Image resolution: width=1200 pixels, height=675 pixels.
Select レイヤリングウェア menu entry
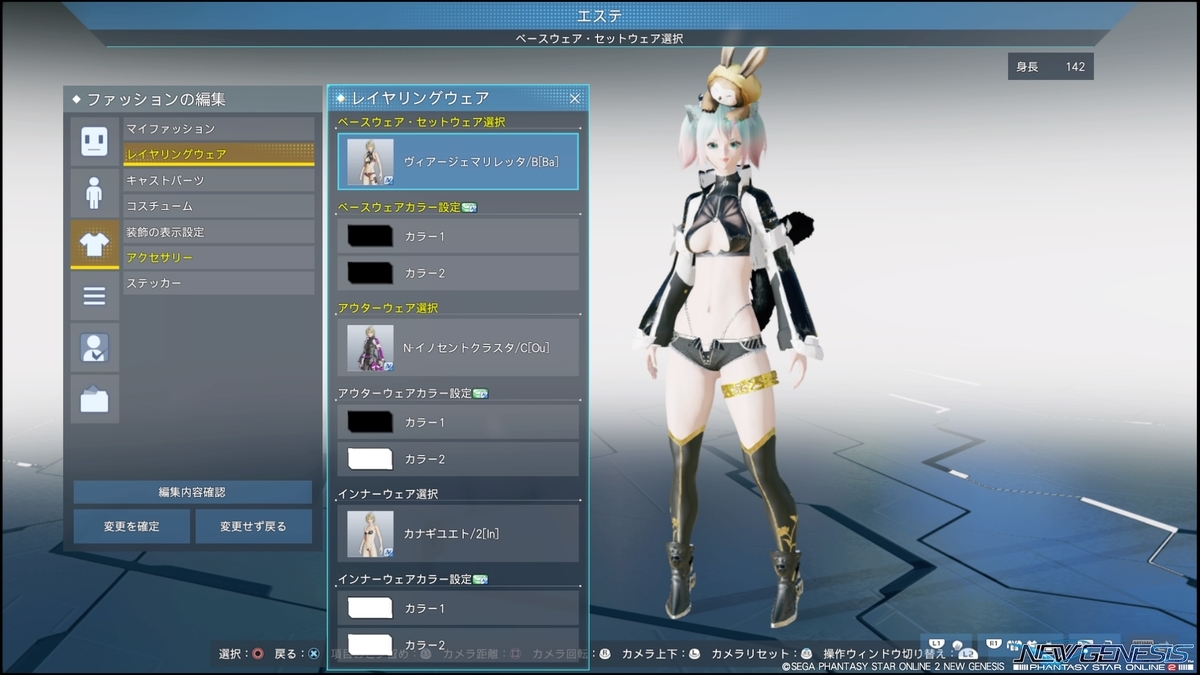[219, 154]
